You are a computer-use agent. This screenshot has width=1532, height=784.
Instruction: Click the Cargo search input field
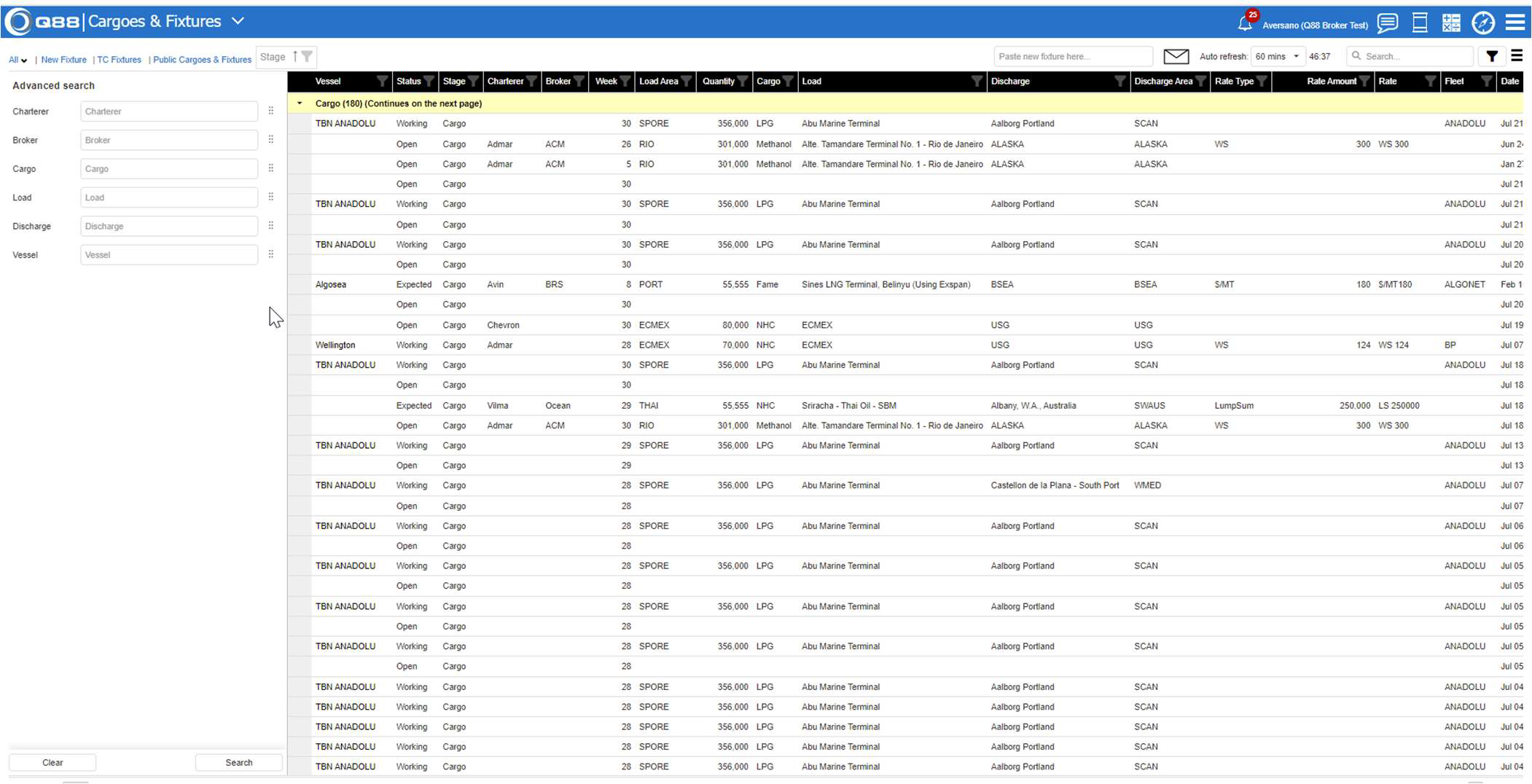point(168,168)
